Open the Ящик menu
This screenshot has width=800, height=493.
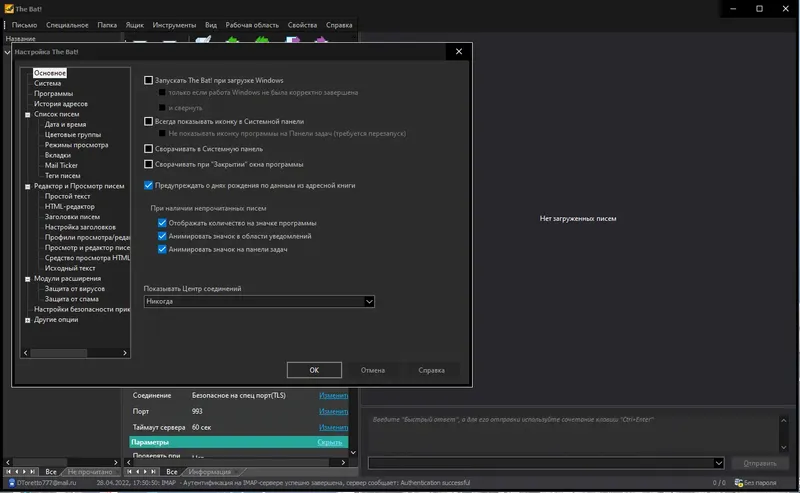click(x=135, y=25)
